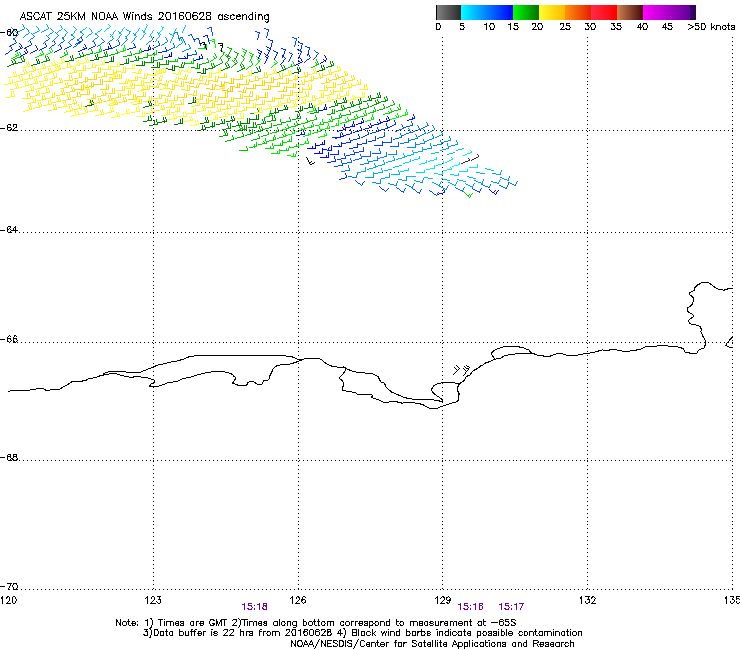
Task: Click the '35' label under the color scale
Action: (x=616, y=27)
